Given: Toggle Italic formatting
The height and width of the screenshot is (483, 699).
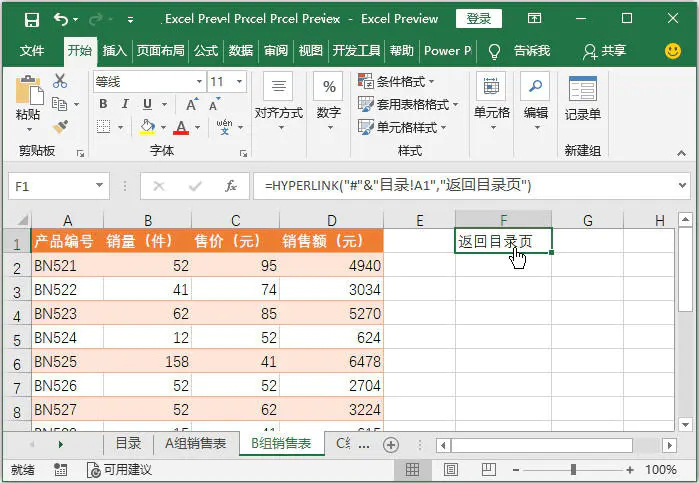Looking at the screenshot, I should tap(125, 104).
